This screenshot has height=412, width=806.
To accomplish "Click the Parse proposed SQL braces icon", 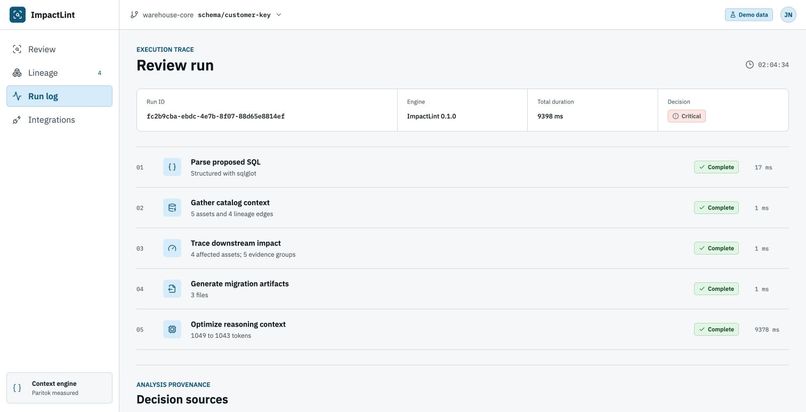I will tap(172, 167).
